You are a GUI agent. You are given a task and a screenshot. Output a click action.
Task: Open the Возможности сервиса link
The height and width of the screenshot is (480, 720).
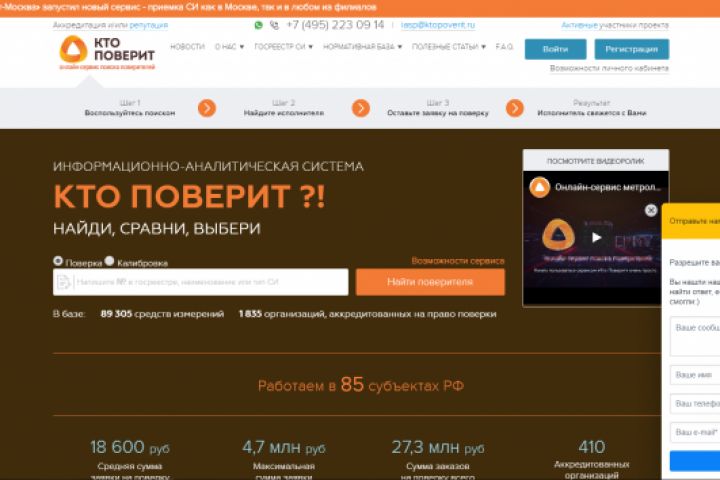pyautogui.click(x=458, y=261)
